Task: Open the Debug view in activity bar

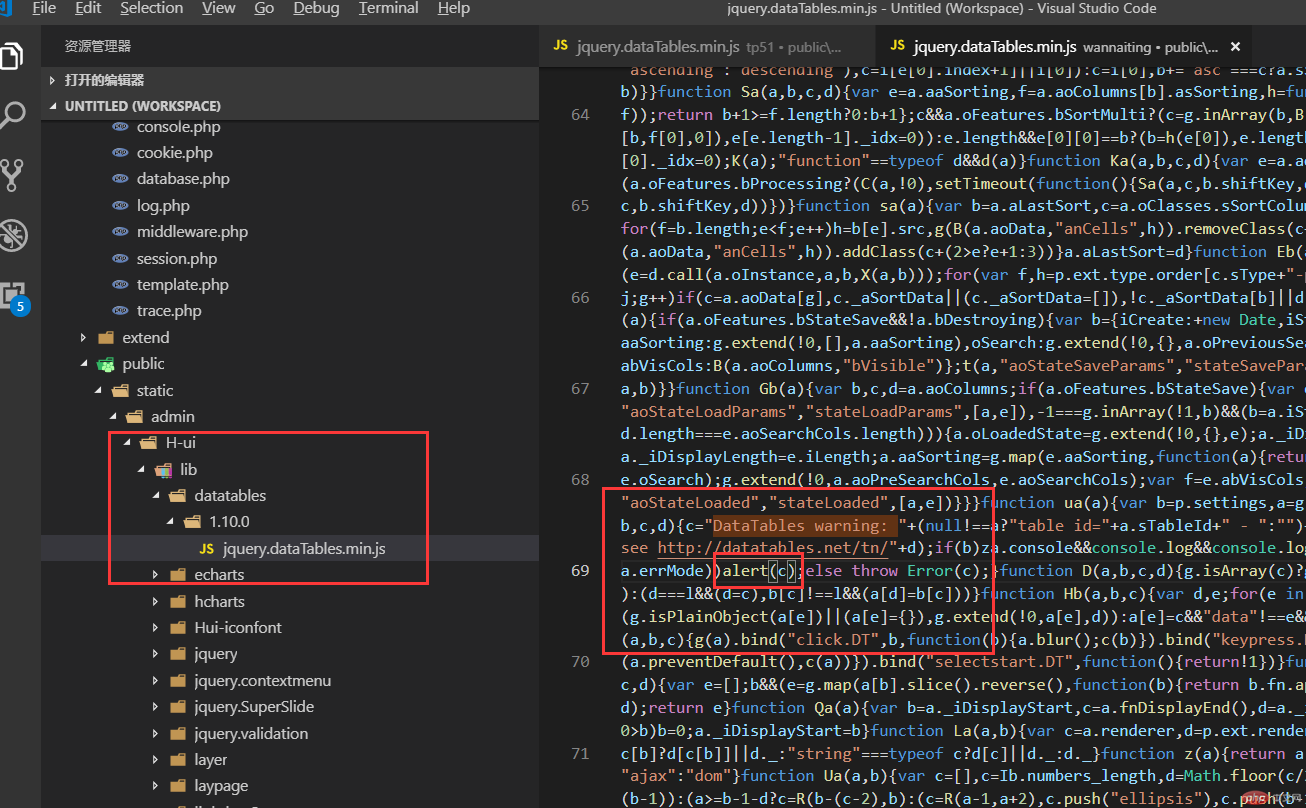Action: pos(12,235)
